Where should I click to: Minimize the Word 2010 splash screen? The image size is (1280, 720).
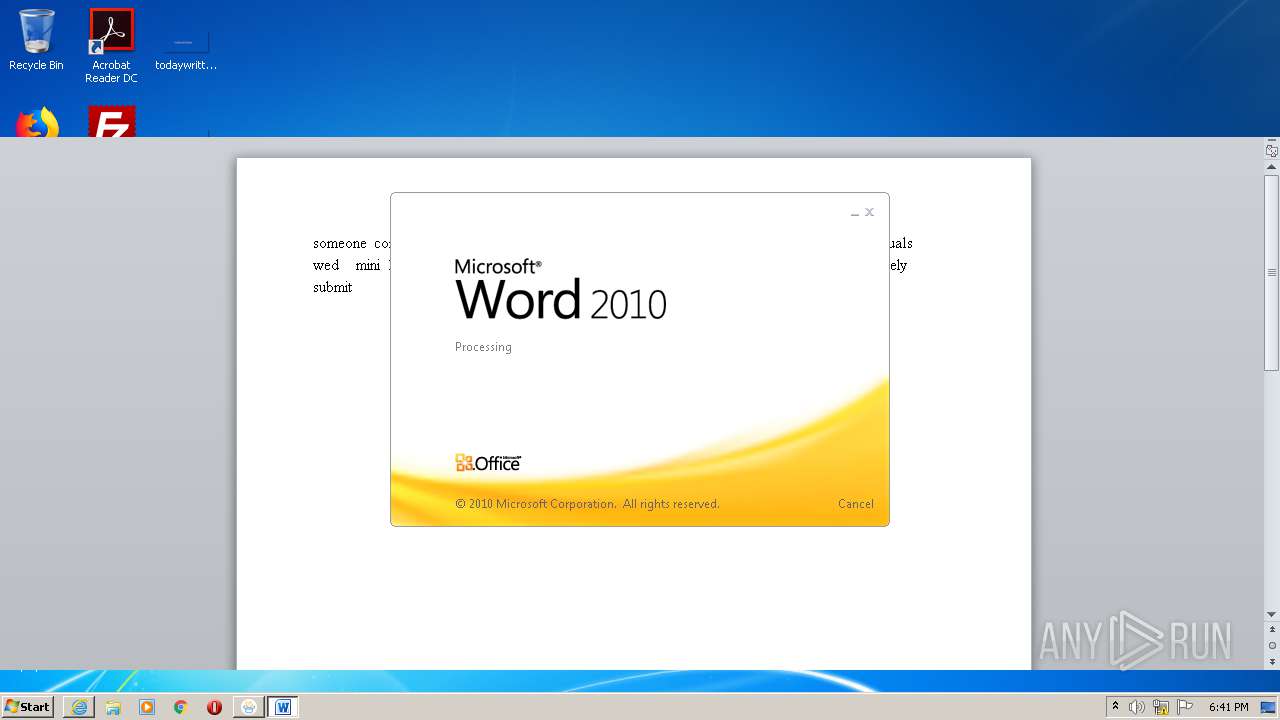(x=855, y=213)
